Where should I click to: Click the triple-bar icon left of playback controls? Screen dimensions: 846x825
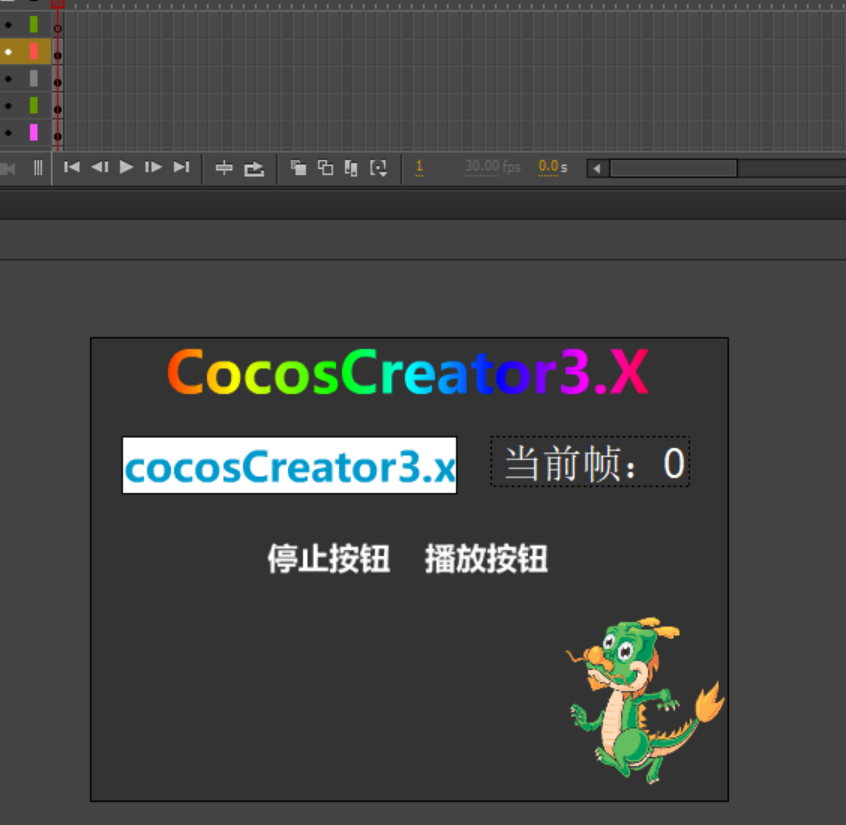click(38, 168)
